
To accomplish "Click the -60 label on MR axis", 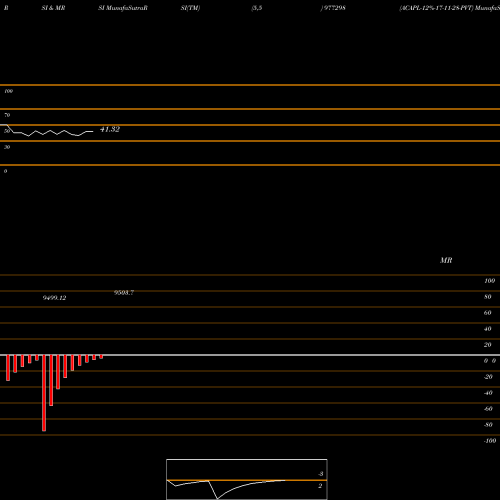I will pos(488,409).
